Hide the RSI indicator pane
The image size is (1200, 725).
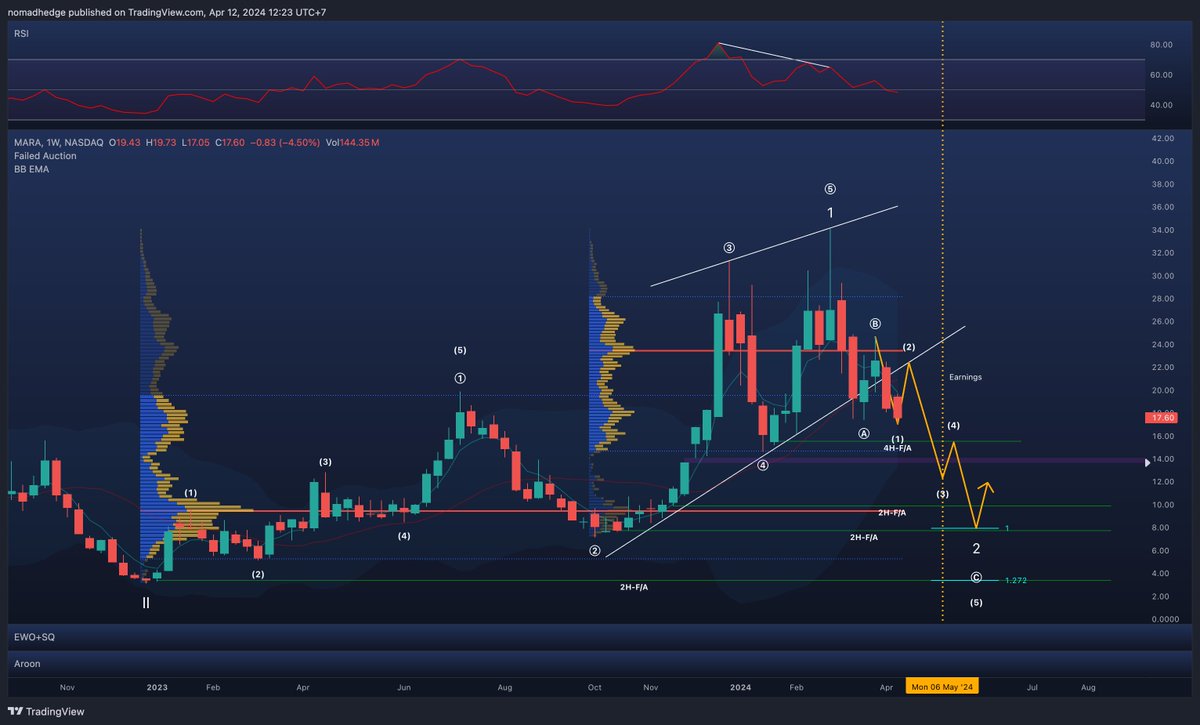click(21, 33)
